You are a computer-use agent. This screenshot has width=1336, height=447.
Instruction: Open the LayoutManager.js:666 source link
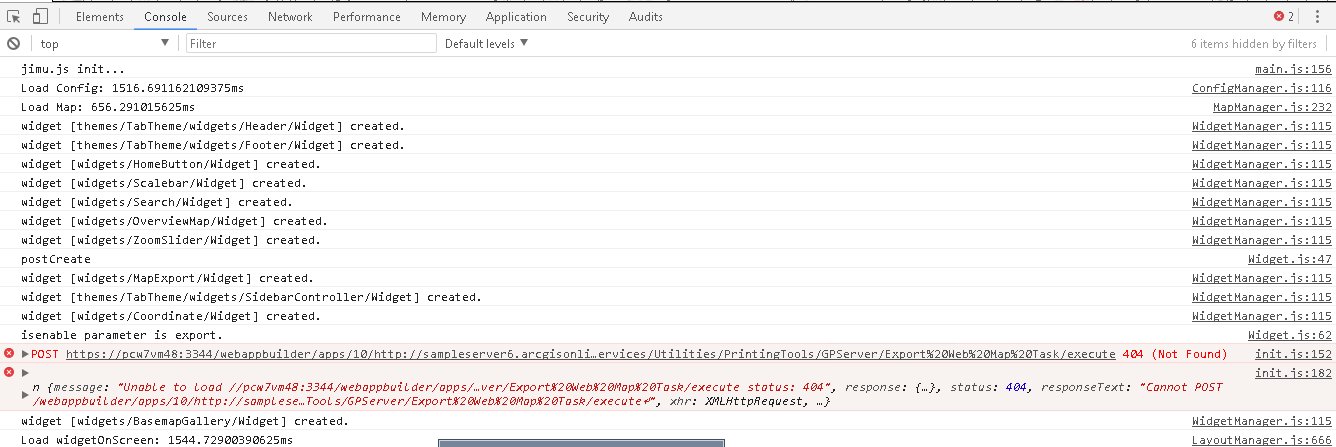point(1262,440)
